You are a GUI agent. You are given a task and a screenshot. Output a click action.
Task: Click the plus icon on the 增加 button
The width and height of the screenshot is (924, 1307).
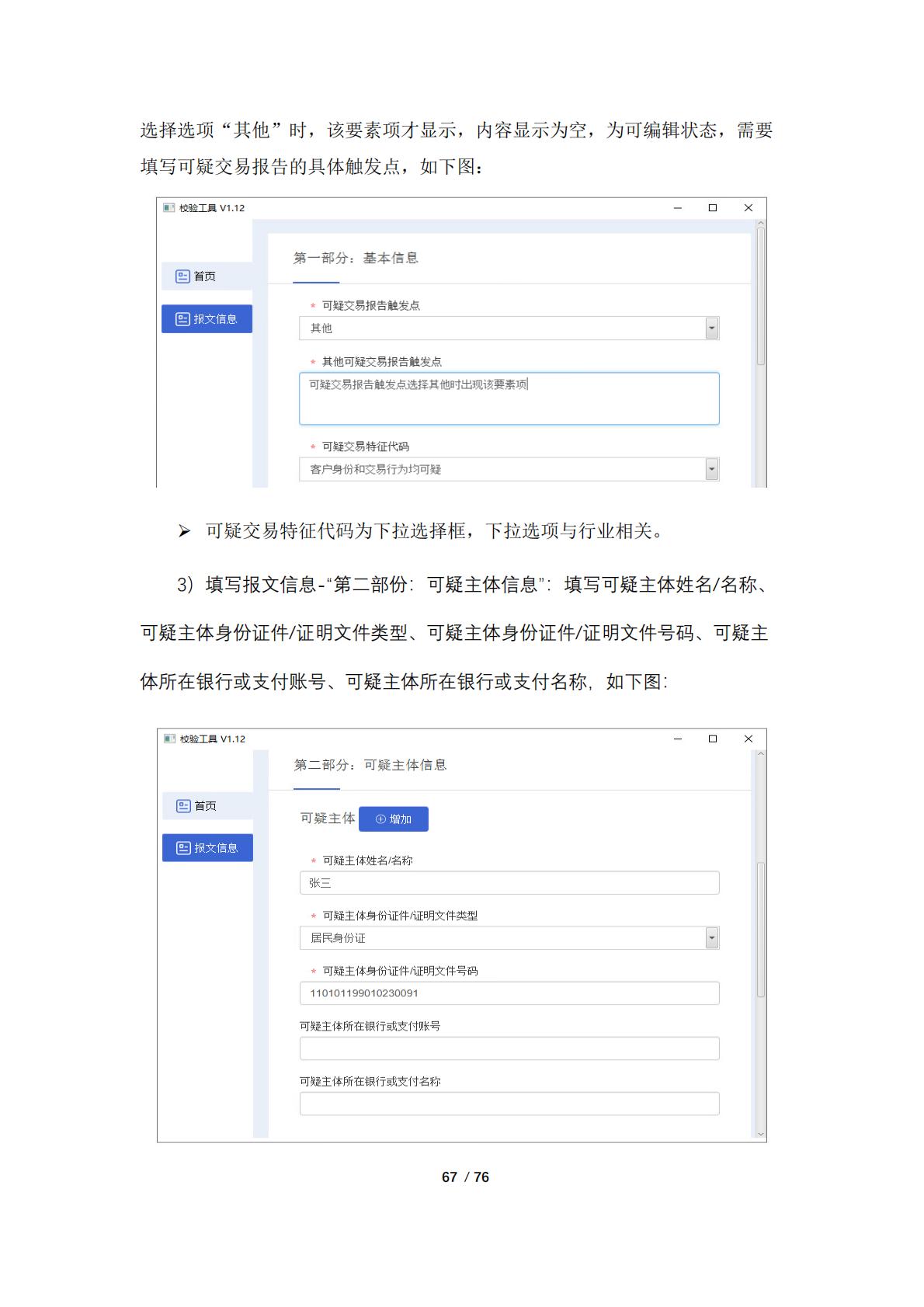[x=380, y=819]
